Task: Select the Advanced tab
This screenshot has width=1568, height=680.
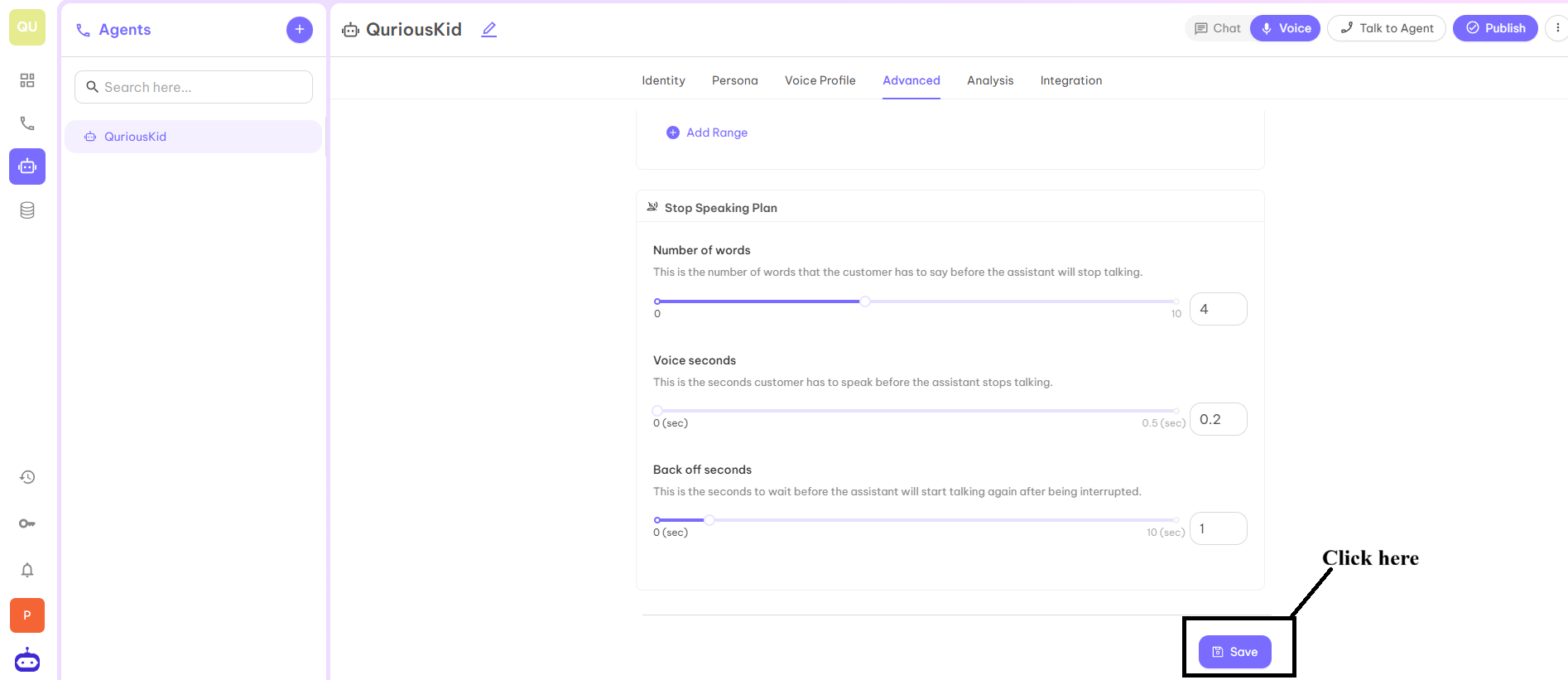Action: (911, 80)
